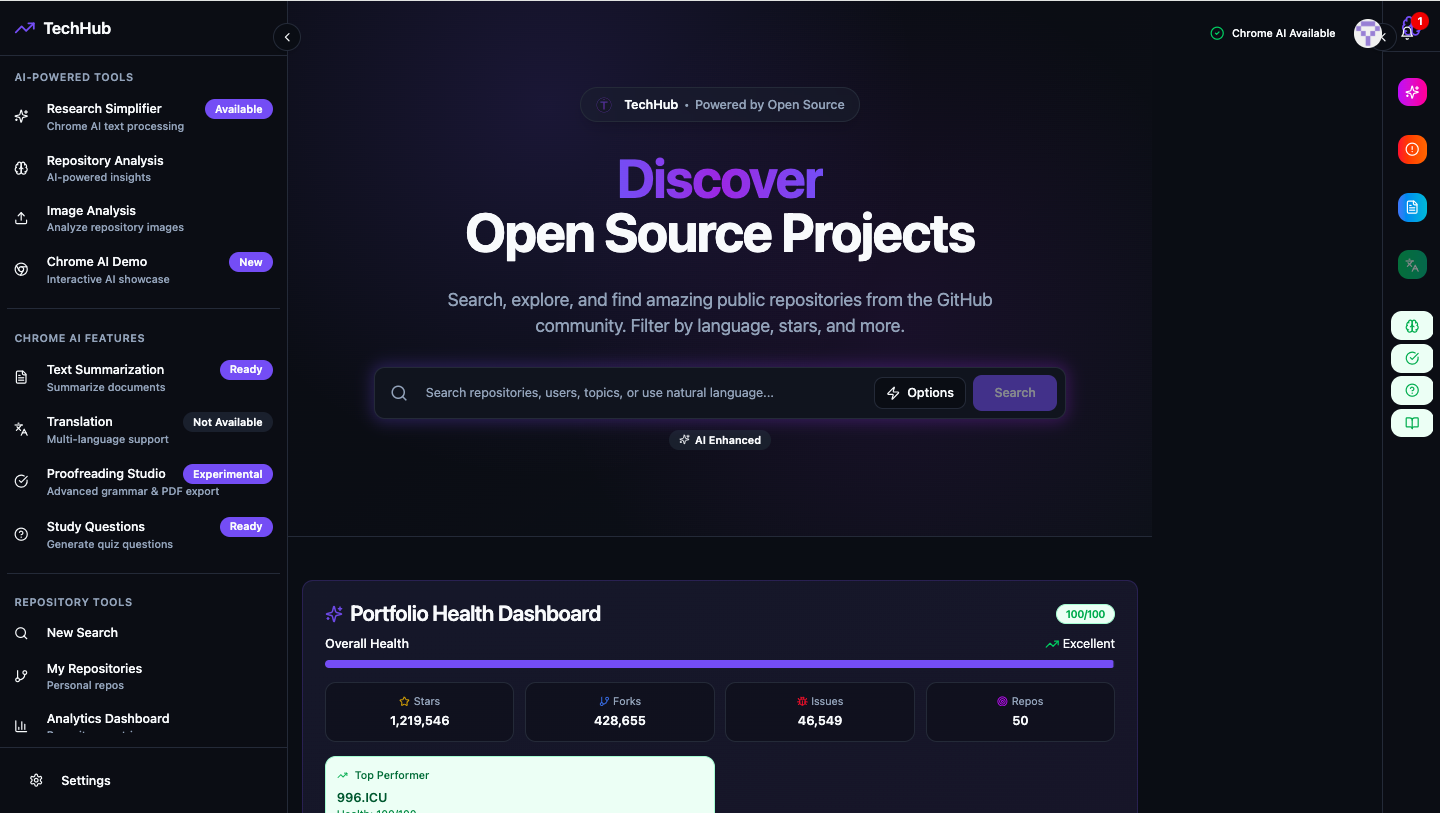Click the checkmark icon beside Proofreading Studio
Image resolution: width=1440 pixels, height=813 pixels.
click(x=21, y=481)
